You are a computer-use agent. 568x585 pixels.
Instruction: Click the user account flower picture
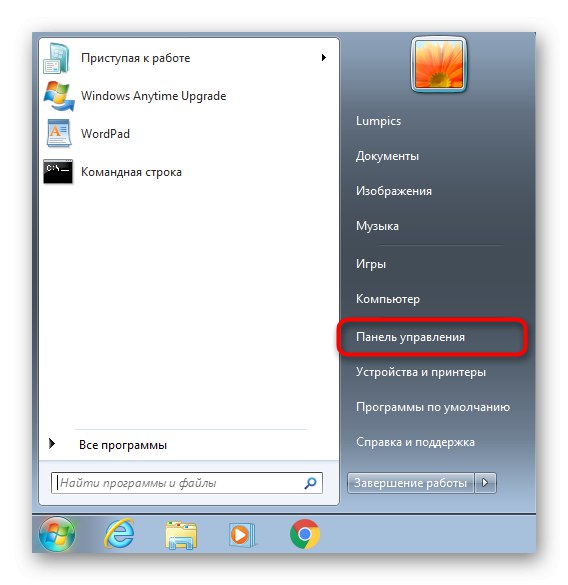point(439,65)
